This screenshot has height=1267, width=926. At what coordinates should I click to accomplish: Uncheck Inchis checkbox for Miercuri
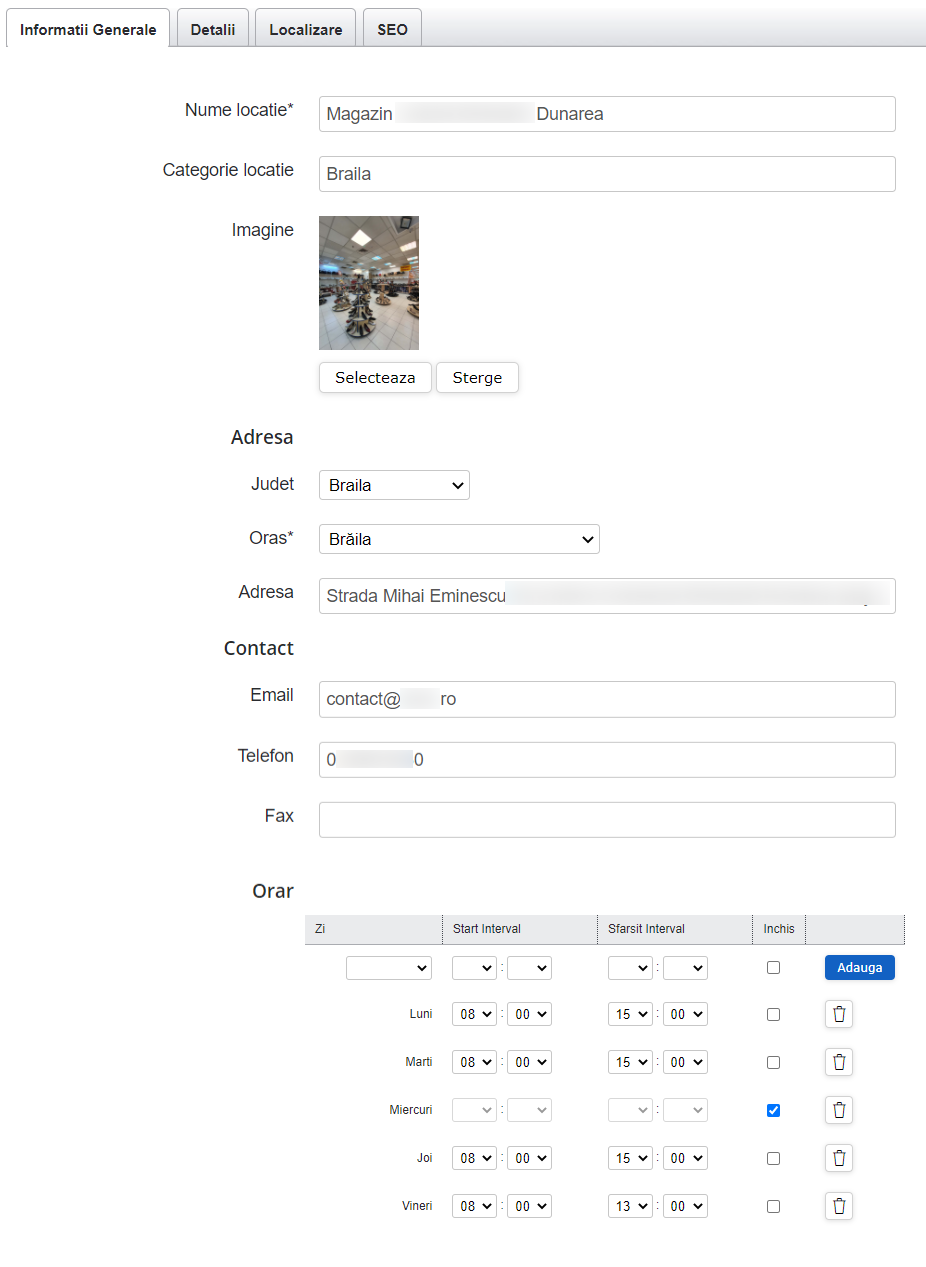tap(773, 1110)
